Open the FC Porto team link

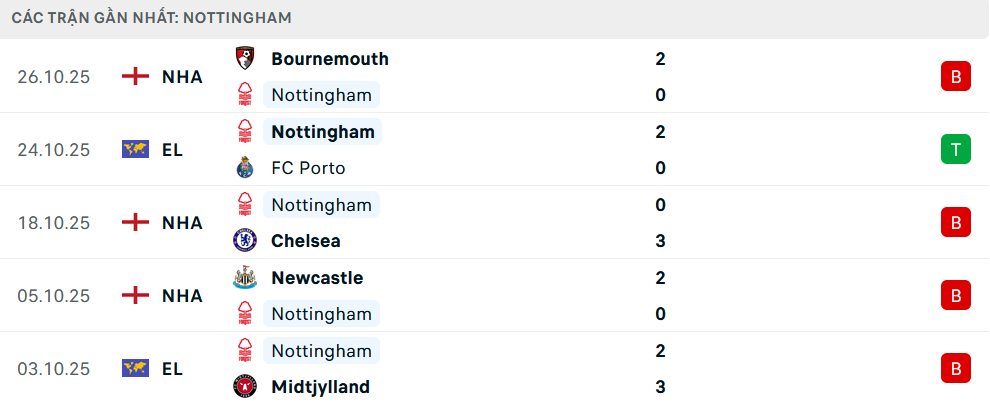click(308, 168)
